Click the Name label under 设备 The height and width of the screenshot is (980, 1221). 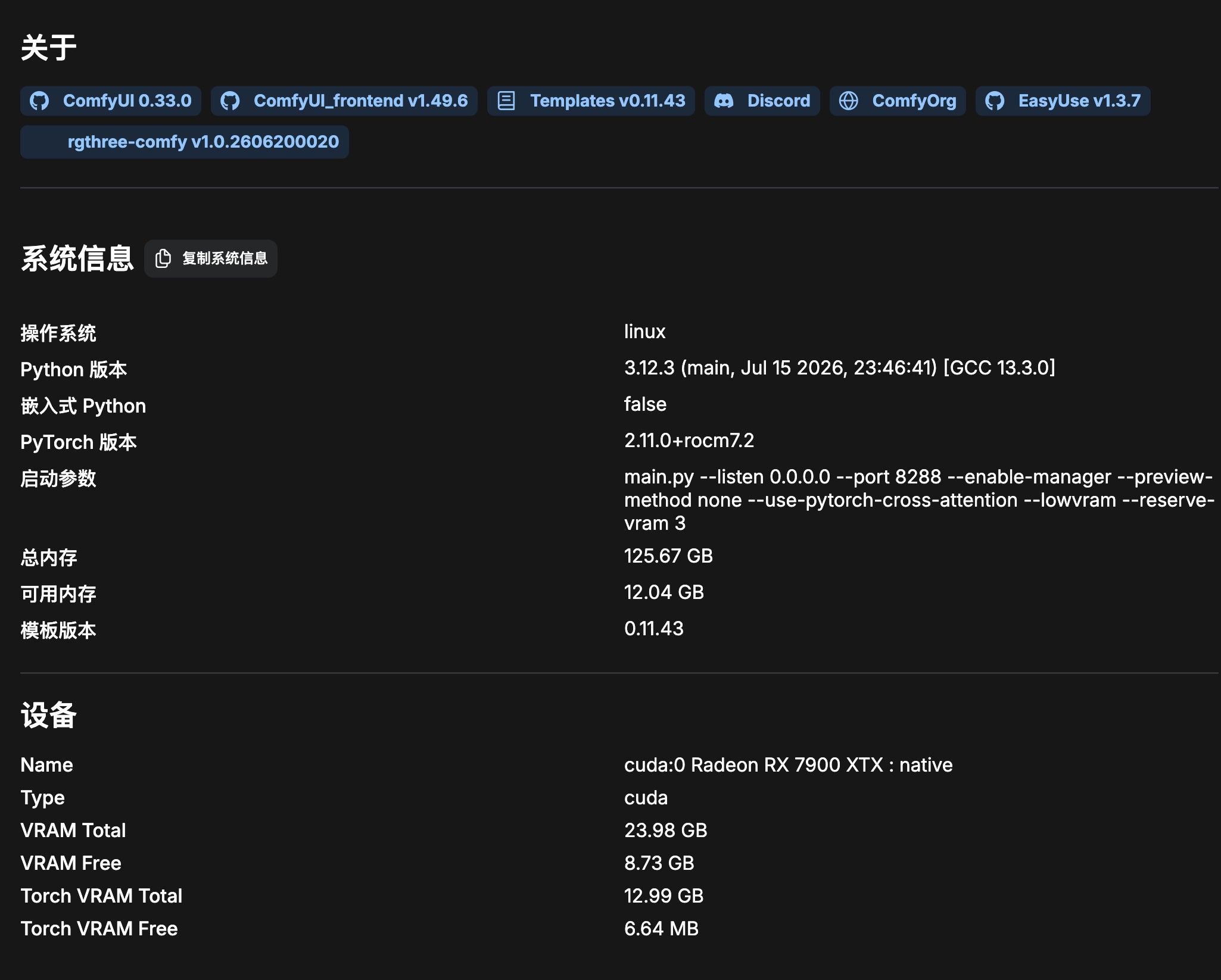(47, 765)
